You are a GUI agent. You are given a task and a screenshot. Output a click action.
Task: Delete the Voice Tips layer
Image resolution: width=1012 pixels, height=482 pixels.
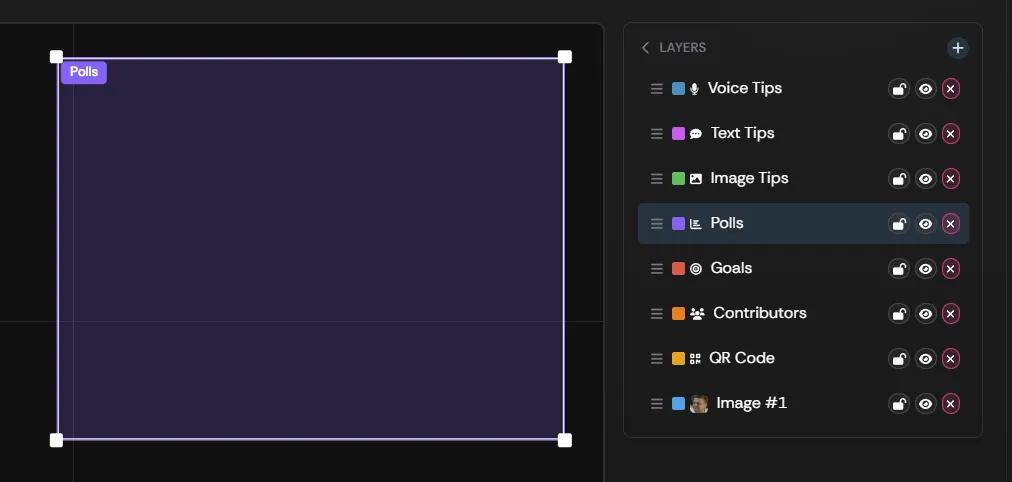[950, 89]
